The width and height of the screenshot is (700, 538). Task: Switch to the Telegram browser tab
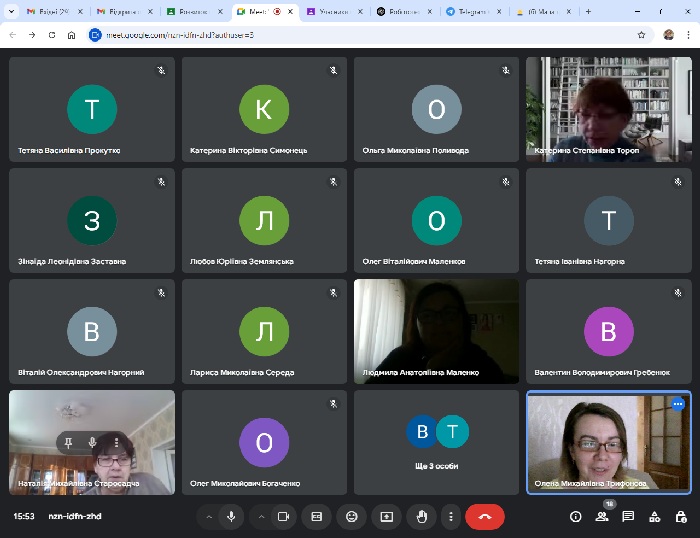point(474,11)
